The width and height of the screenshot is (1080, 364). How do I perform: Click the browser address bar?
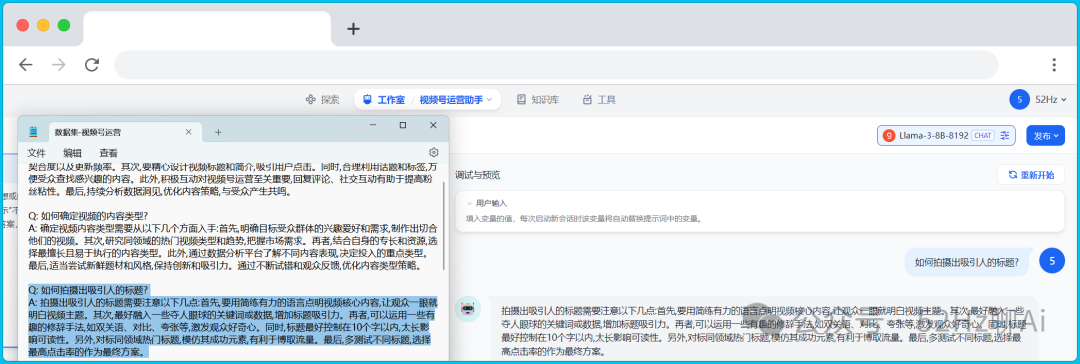click(556, 65)
